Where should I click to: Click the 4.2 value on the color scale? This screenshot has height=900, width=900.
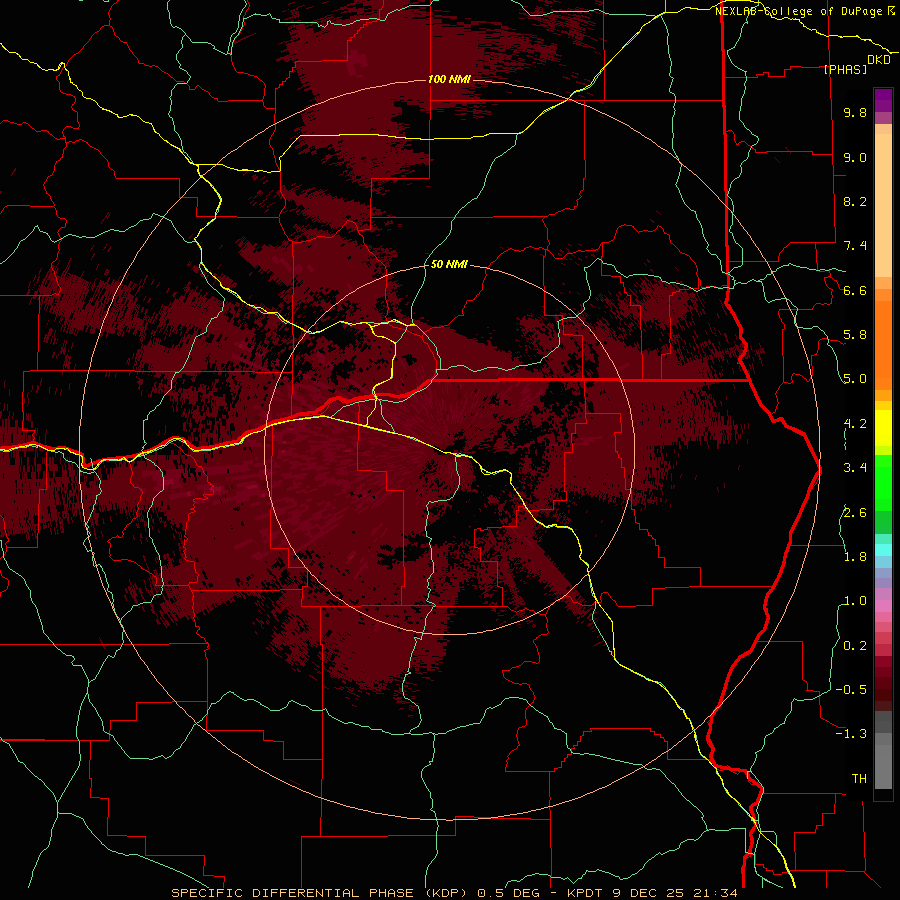tap(855, 424)
